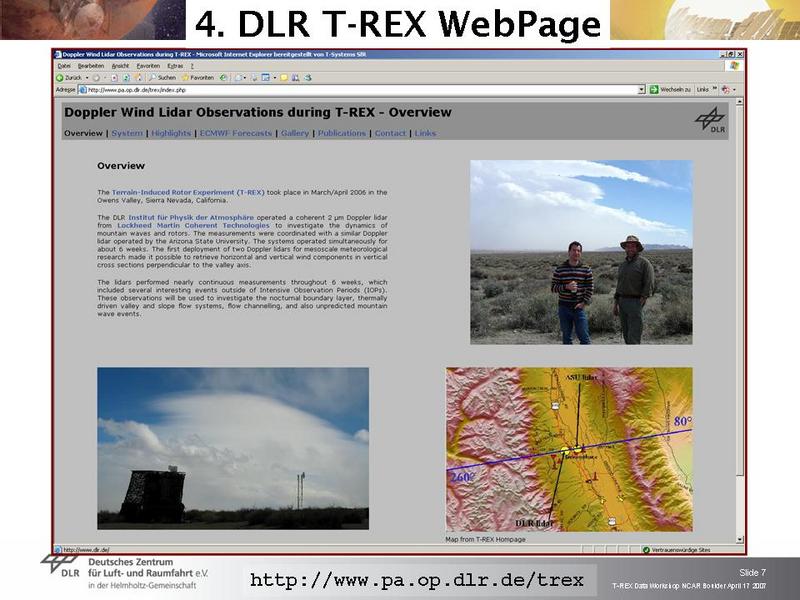Open the Extras menu

coord(175,66)
